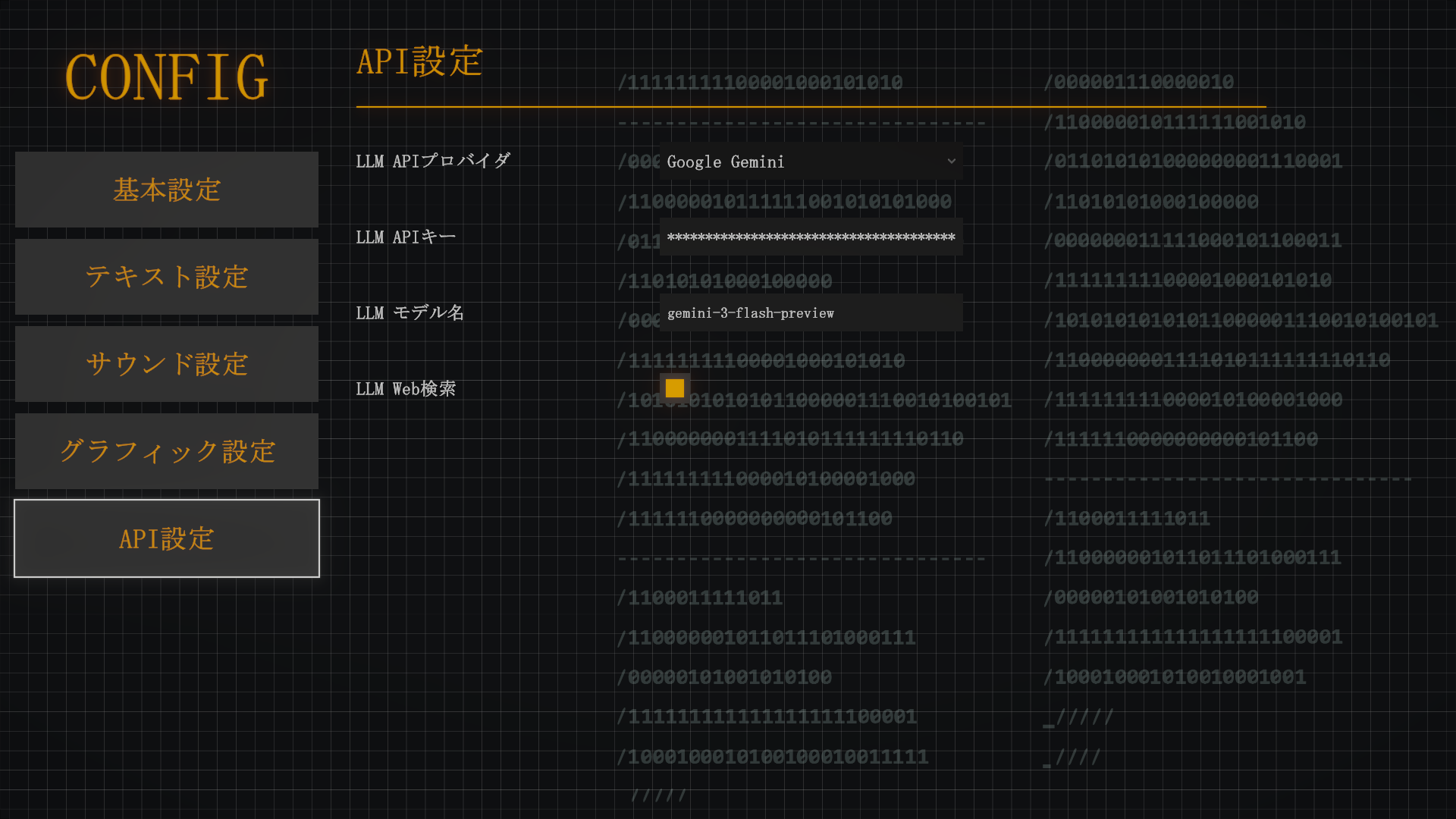The height and width of the screenshot is (819, 1456).
Task: Click the CONFIG title logo
Action: 167,77
